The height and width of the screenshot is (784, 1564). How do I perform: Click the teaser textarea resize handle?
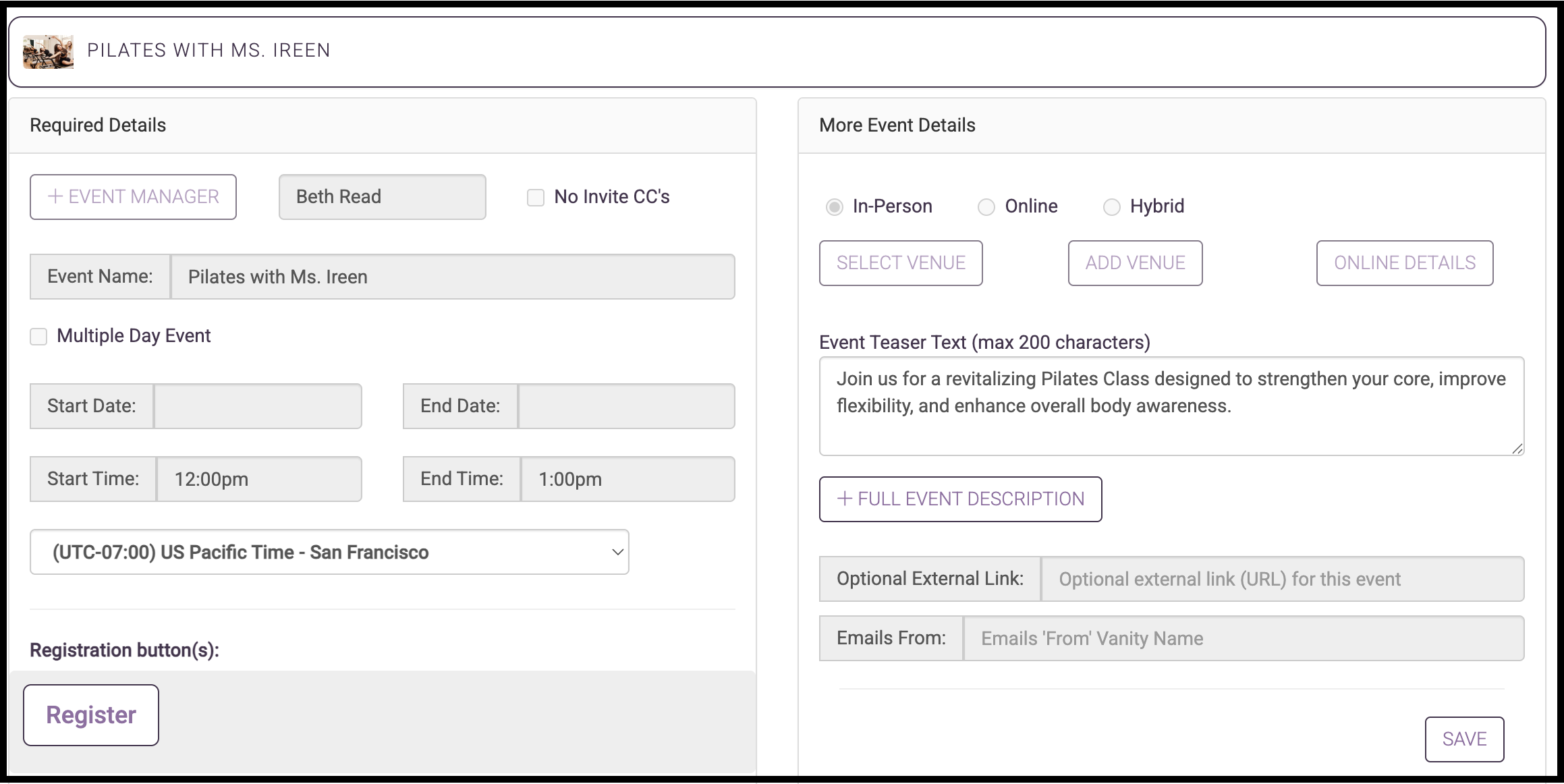point(1517,449)
